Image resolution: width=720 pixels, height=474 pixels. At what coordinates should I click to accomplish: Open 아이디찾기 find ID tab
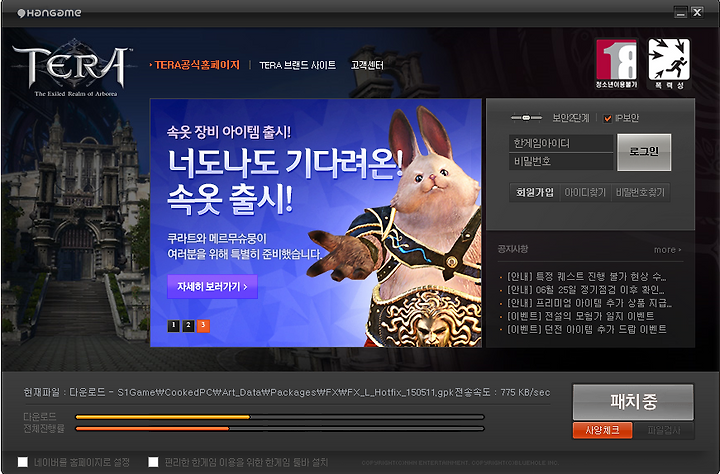point(585,192)
